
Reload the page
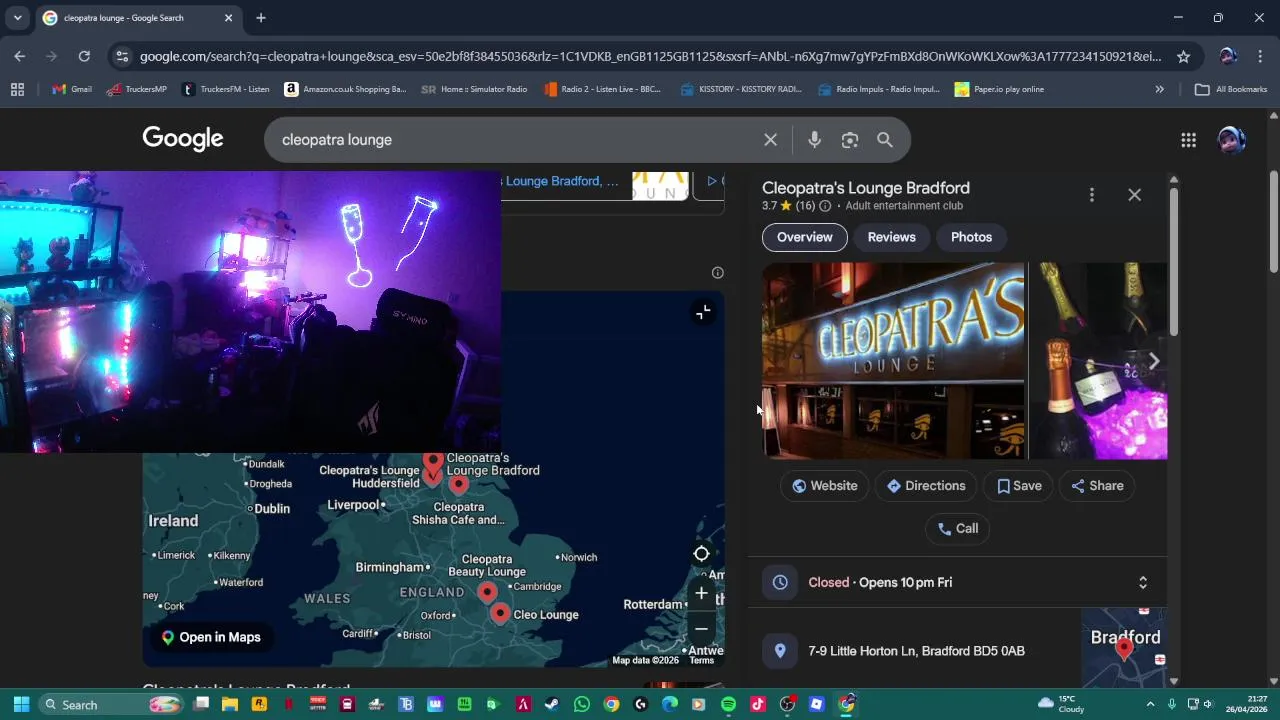(x=84, y=57)
